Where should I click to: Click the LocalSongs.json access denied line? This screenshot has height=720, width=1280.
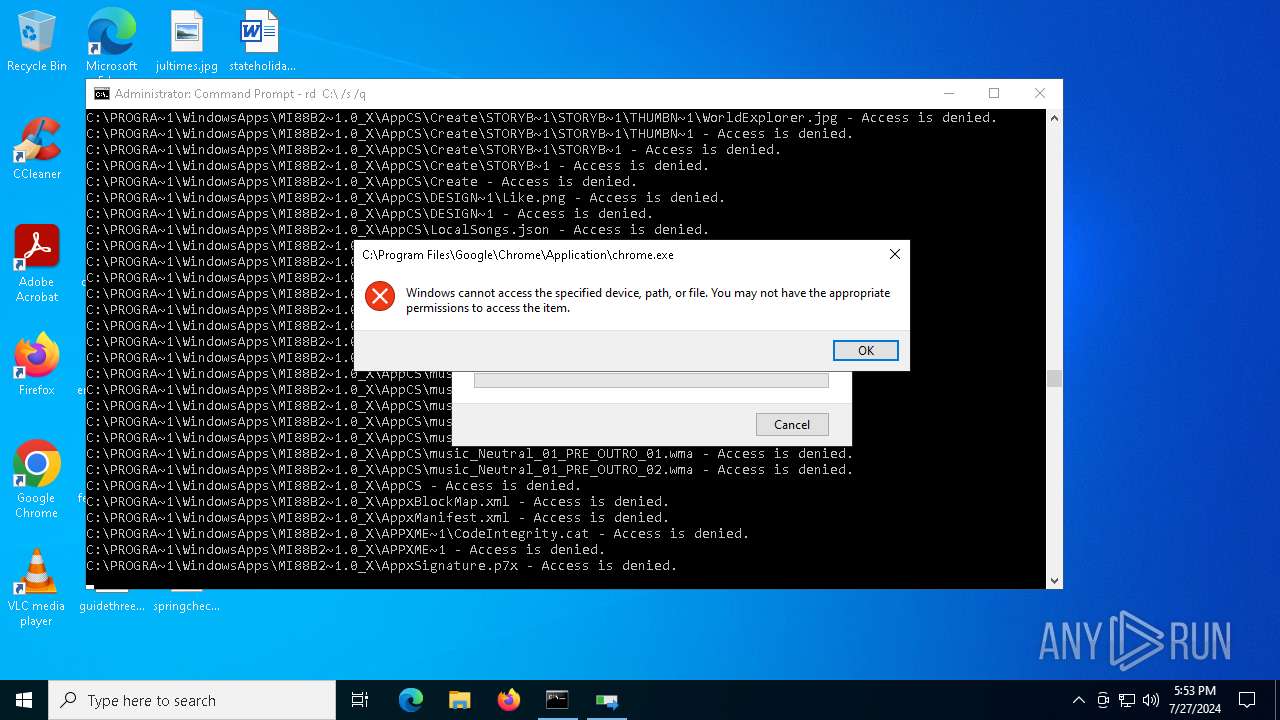coord(398,230)
